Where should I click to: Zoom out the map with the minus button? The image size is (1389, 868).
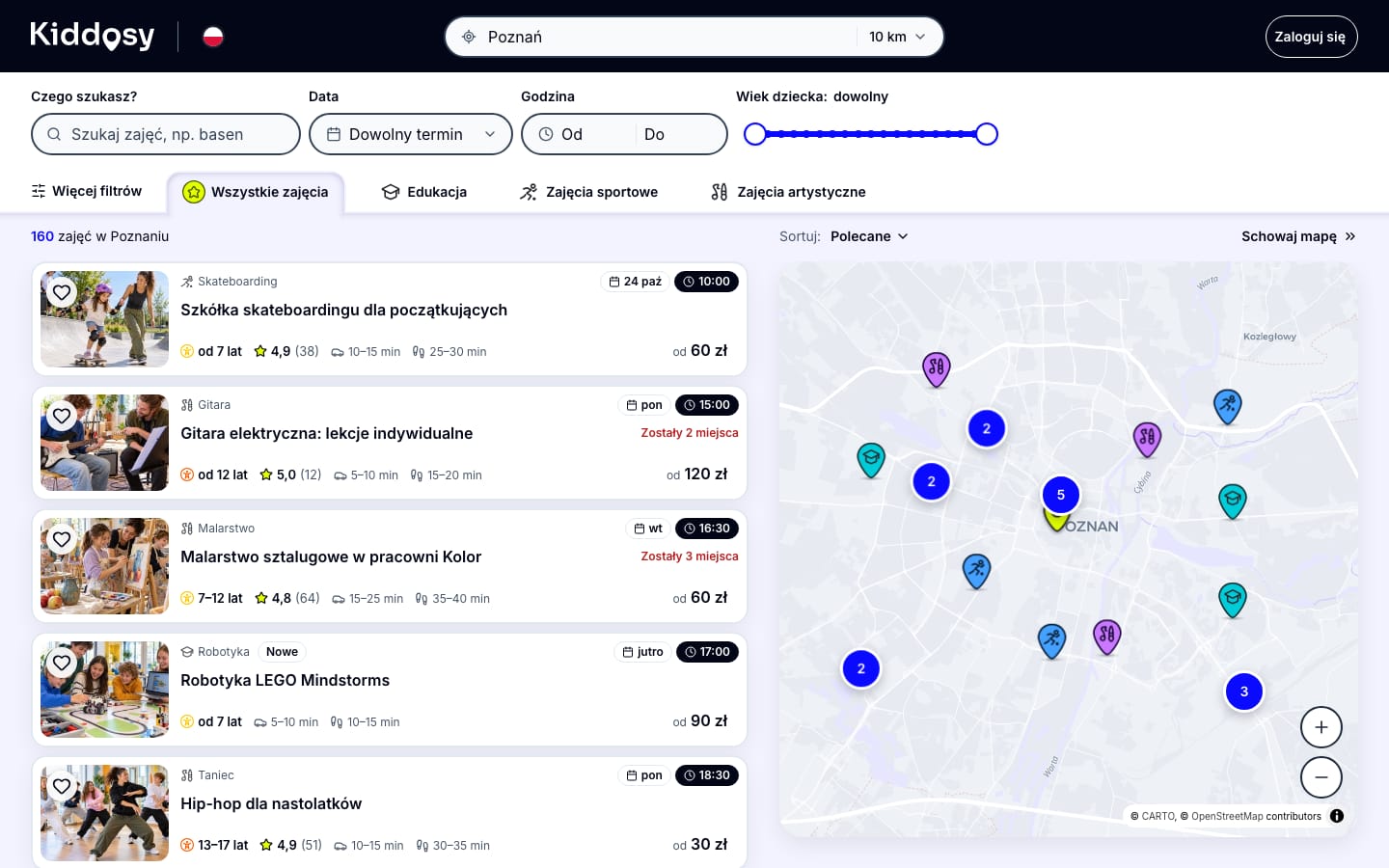pyautogui.click(x=1321, y=777)
